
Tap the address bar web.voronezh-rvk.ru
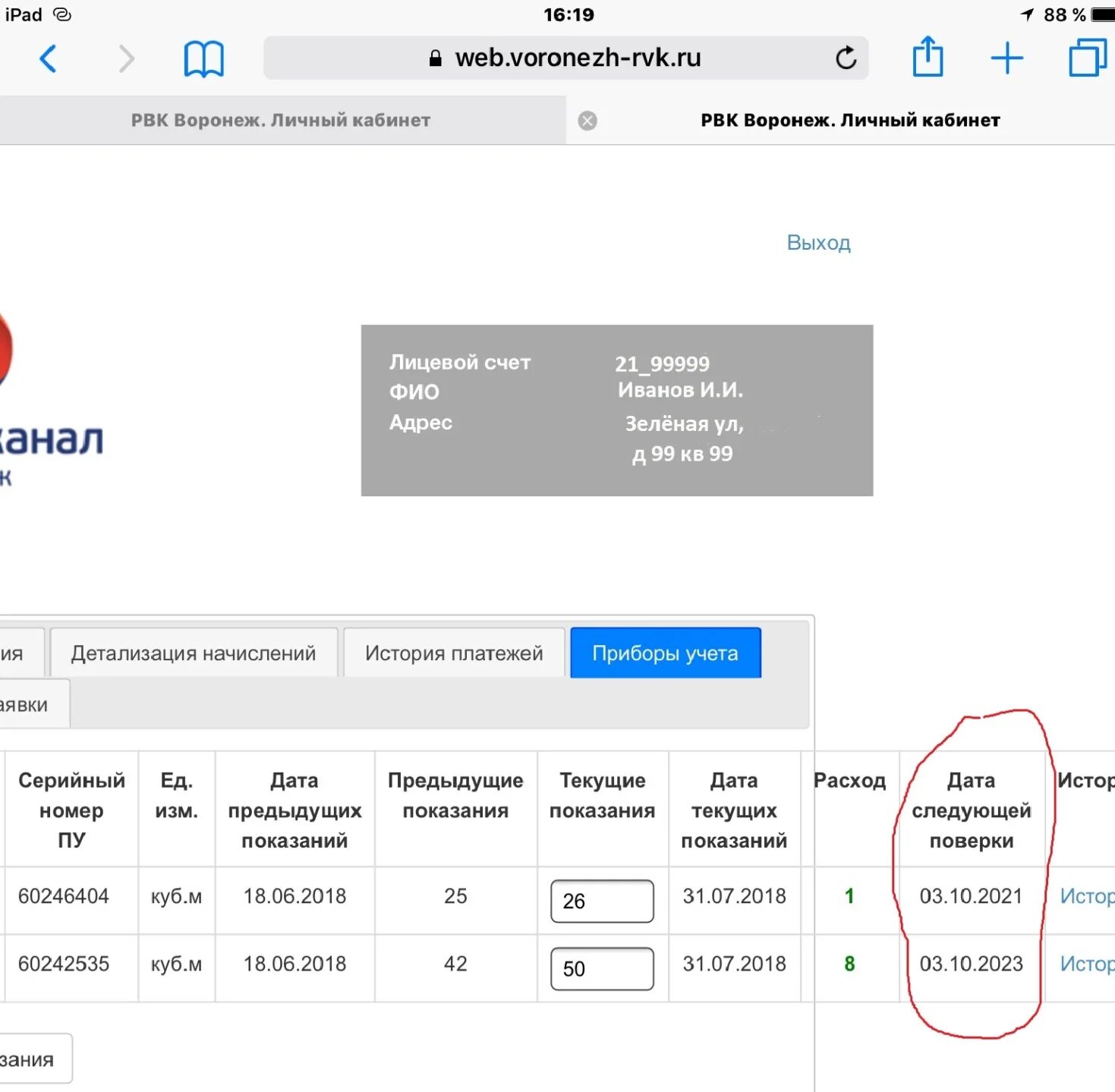(565, 58)
